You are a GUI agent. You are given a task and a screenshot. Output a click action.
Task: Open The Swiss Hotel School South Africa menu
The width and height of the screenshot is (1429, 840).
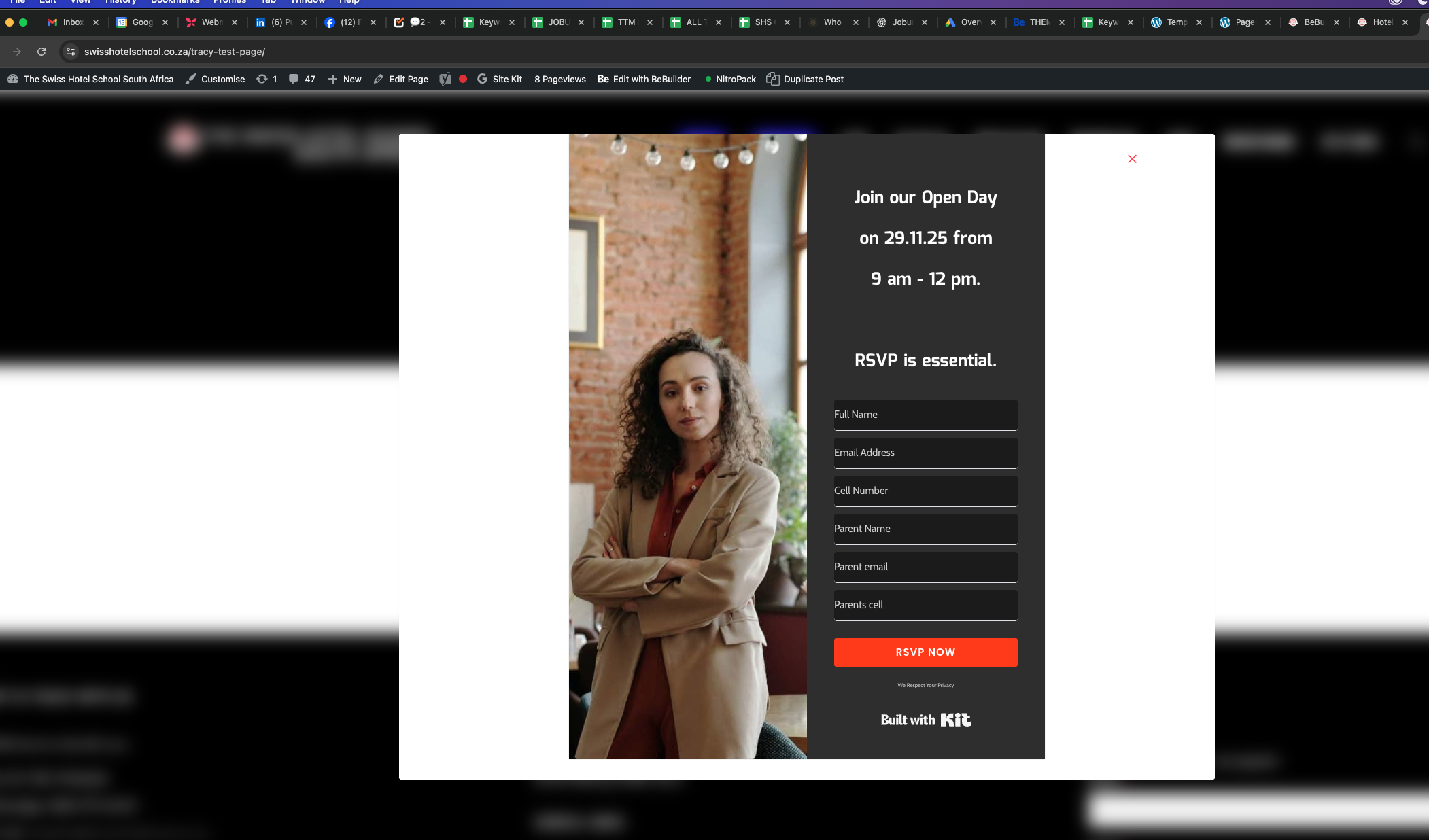click(x=91, y=79)
